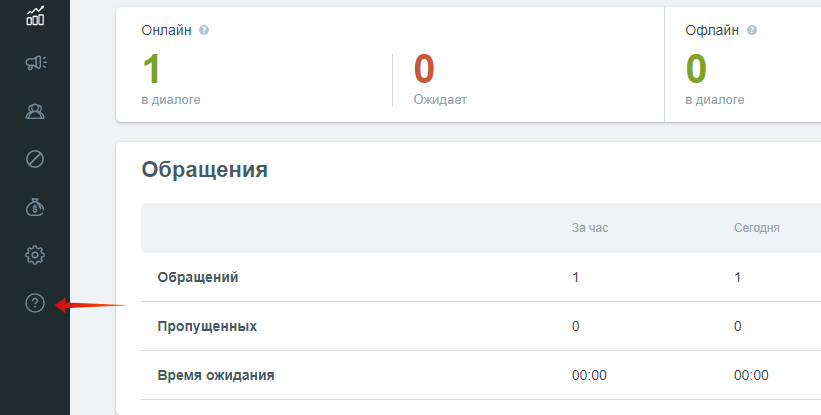821x415 pixels.
Task: Click the help icon beside Онлайн
Action: (x=204, y=30)
